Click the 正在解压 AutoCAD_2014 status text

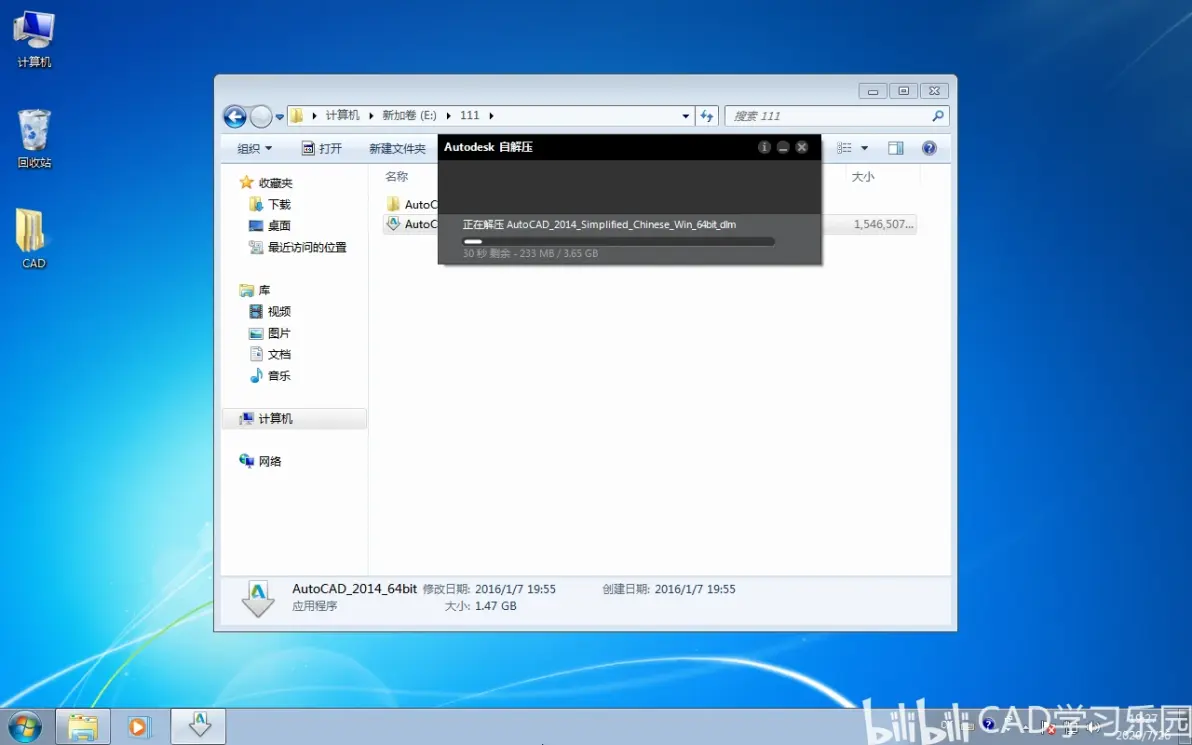599,224
